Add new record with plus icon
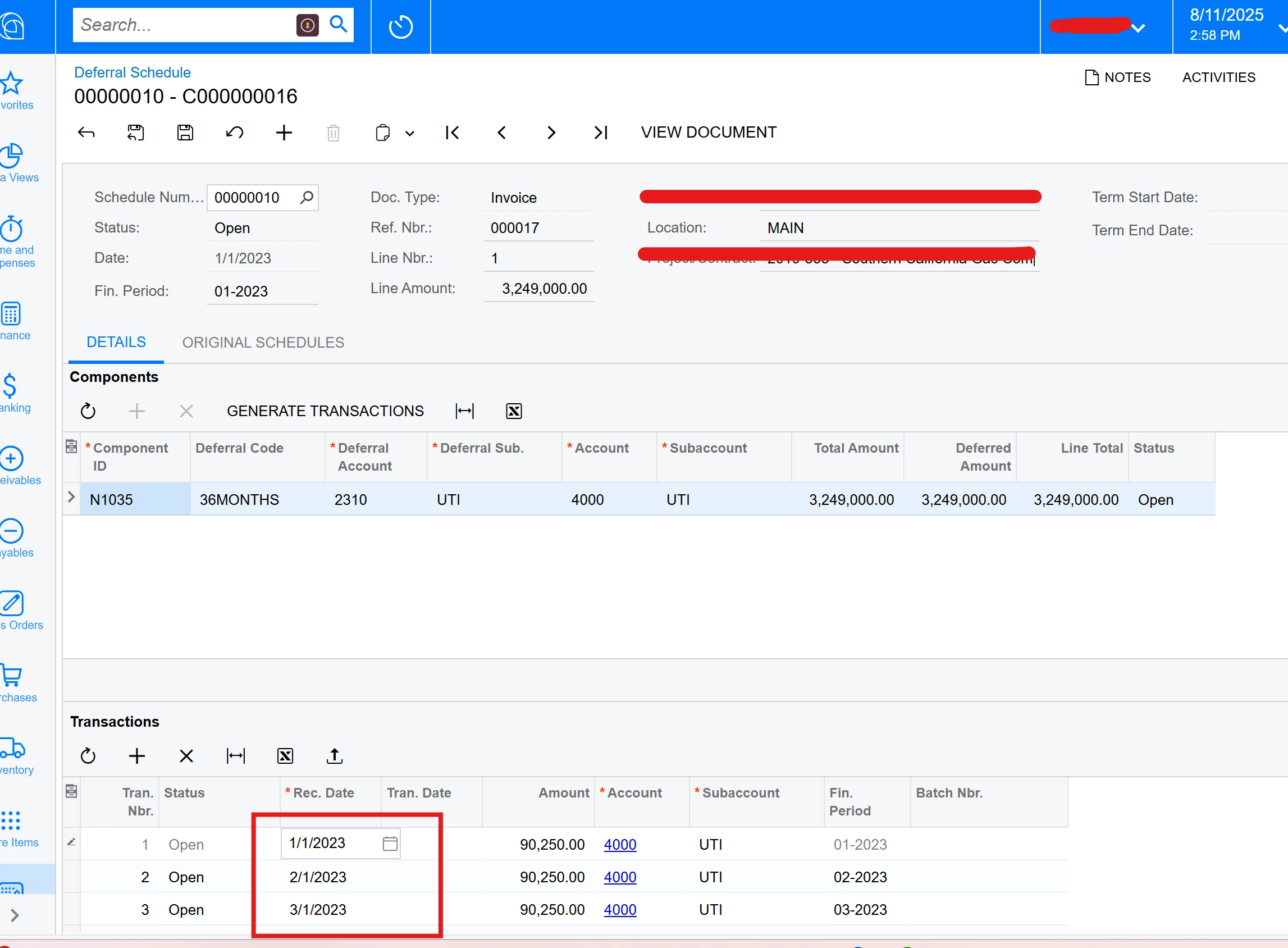 pos(284,133)
